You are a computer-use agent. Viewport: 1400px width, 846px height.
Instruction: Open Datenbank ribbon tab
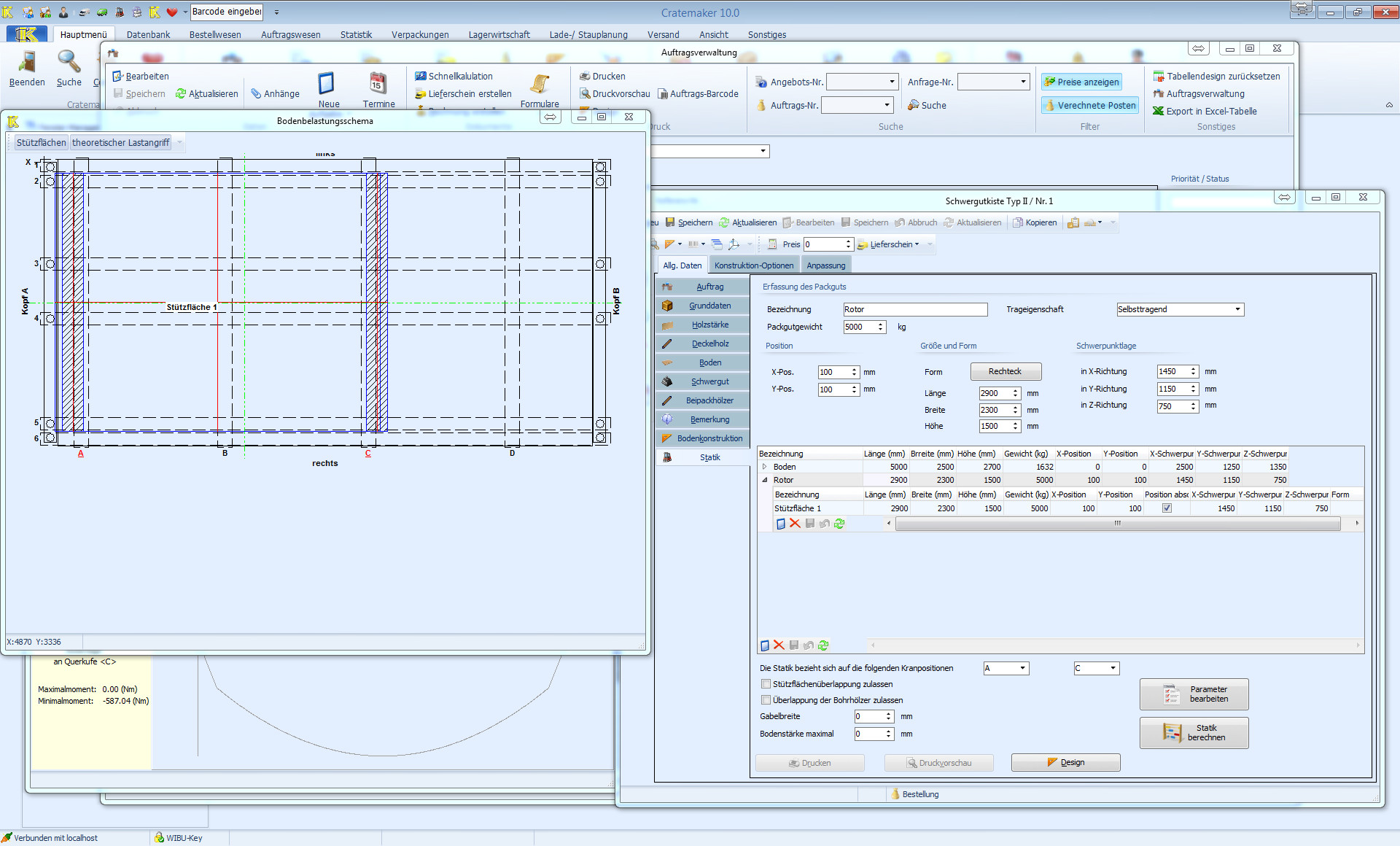click(x=148, y=34)
